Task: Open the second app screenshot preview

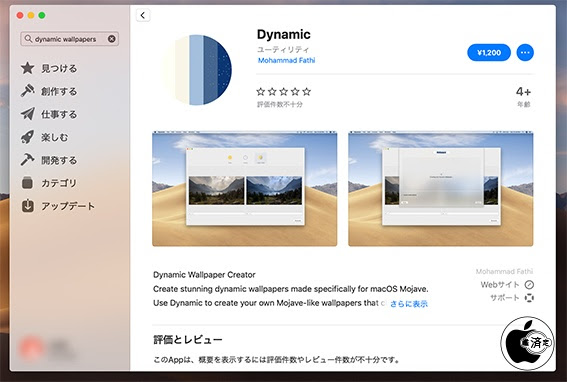Action: tap(440, 188)
